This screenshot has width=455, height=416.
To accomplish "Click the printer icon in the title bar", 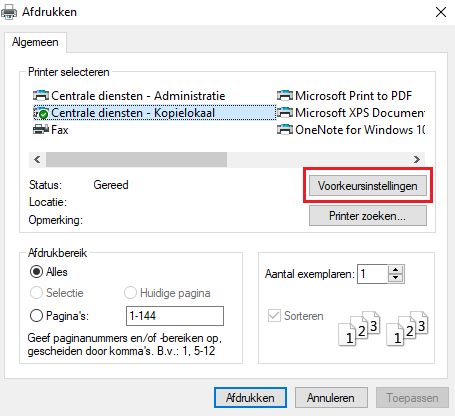I will click(9, 12).
